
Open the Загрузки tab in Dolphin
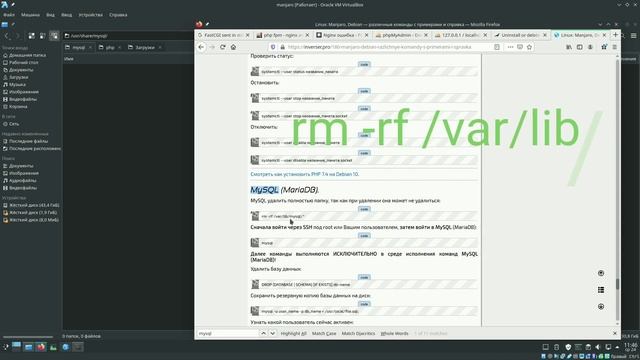click(x=144, y=47)
